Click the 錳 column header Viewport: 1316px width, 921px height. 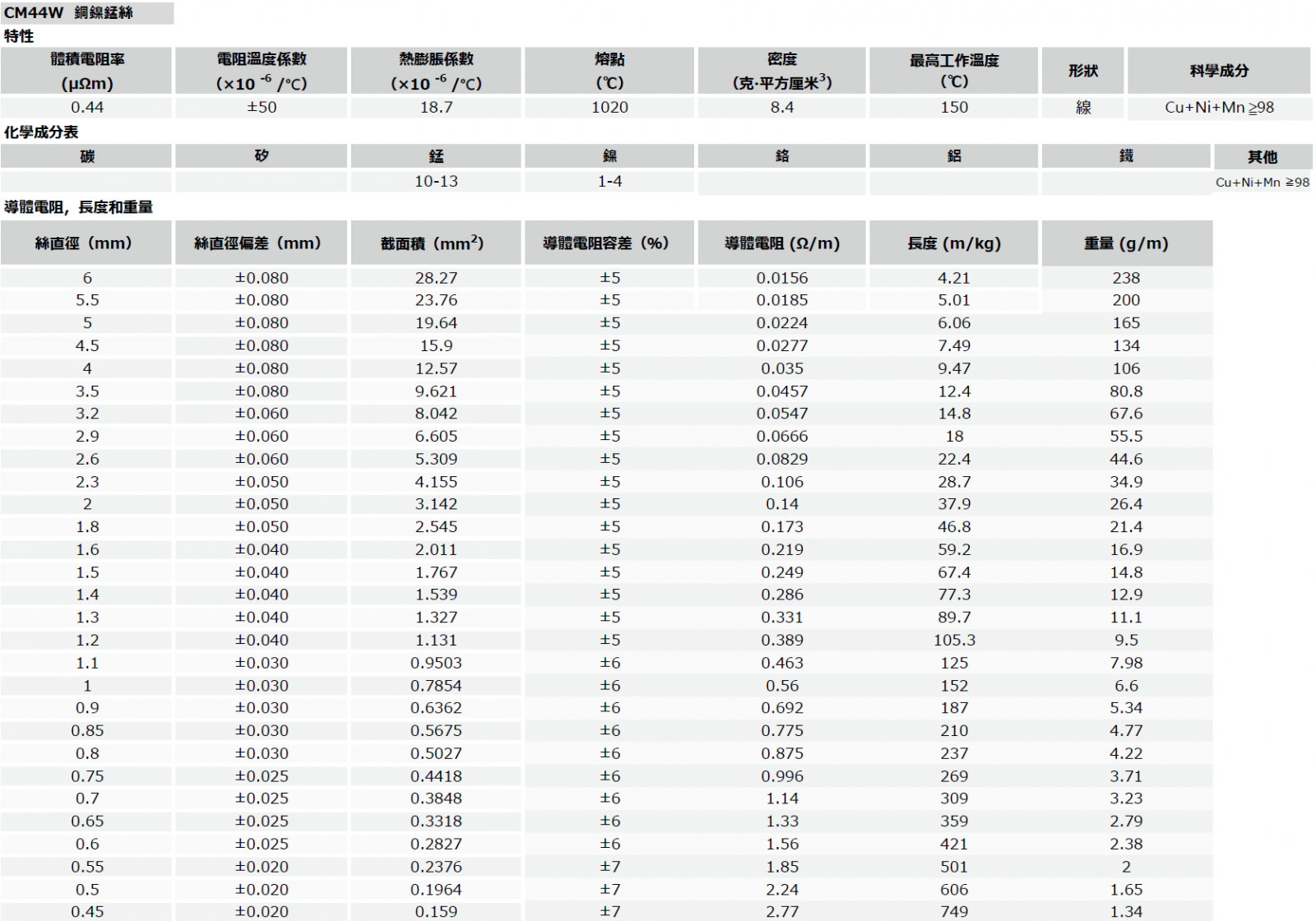(436, 156)
